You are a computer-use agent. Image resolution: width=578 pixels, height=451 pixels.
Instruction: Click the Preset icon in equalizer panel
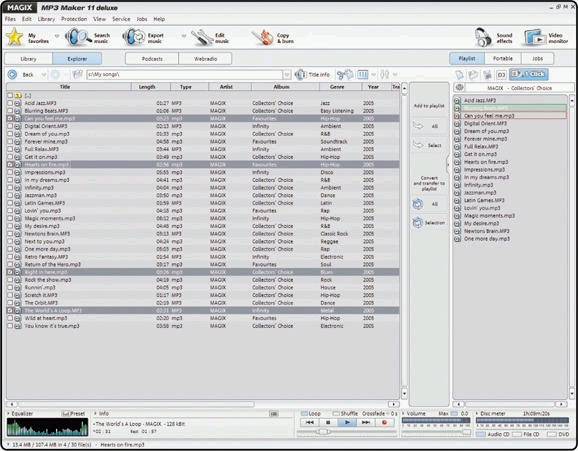click(x=66, y=413)
